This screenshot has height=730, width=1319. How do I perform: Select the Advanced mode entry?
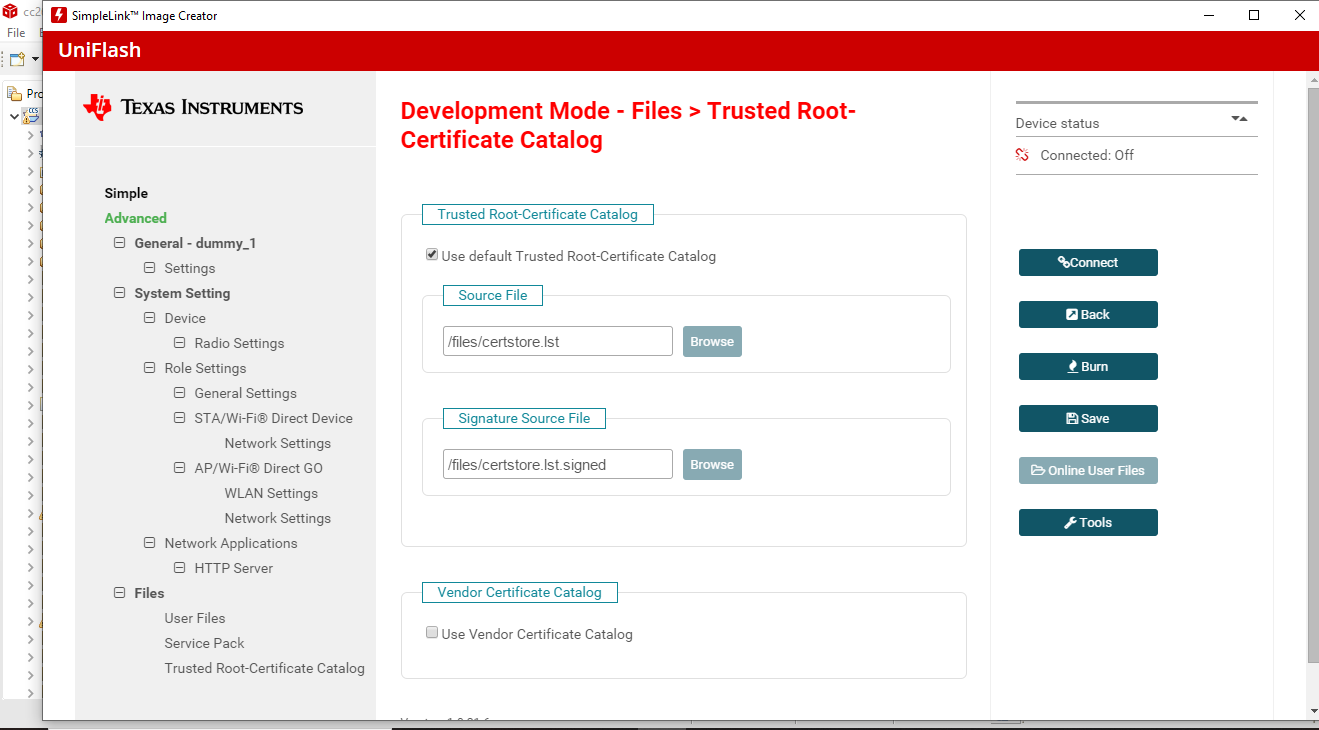pyautogui.click(x=136, y=218)
